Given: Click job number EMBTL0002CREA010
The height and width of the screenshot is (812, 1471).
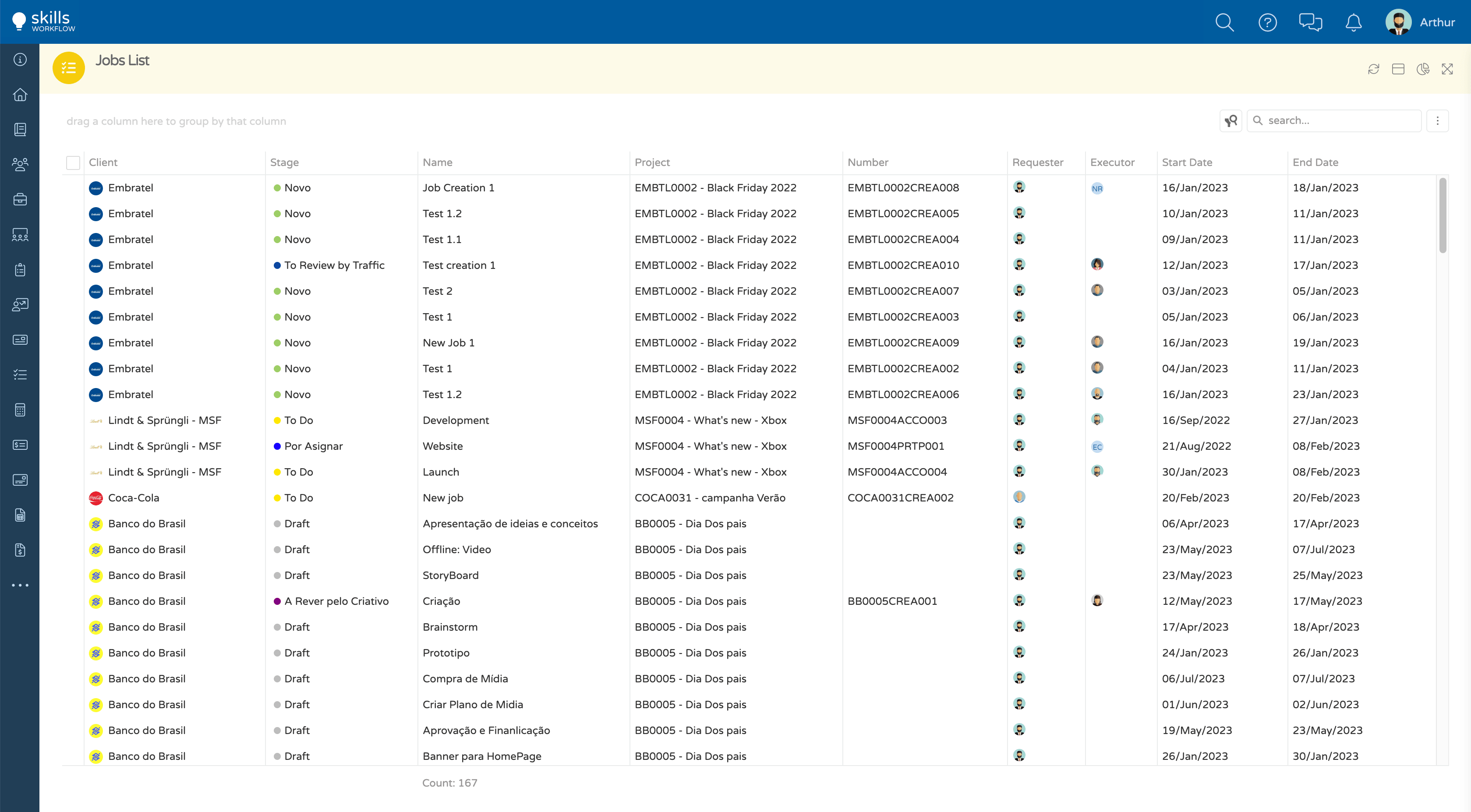Looking at the screenshot, I should pos(903,265).
